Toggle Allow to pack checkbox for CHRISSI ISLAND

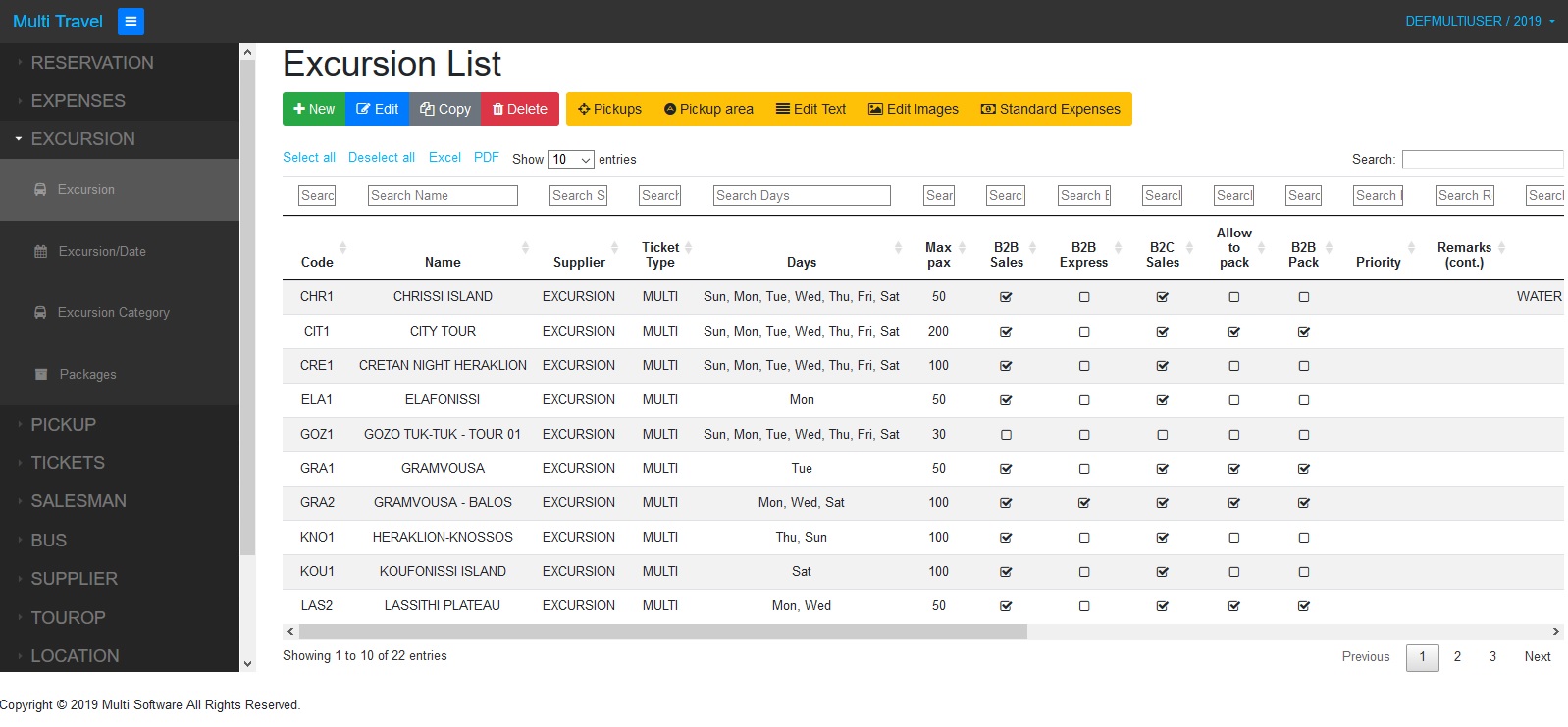1234,297
